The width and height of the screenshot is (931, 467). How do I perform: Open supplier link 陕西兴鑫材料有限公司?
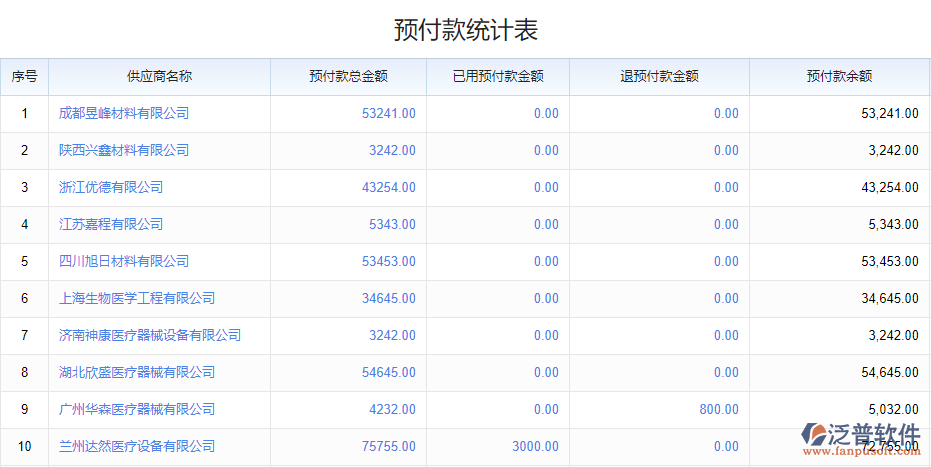[124, 150]
